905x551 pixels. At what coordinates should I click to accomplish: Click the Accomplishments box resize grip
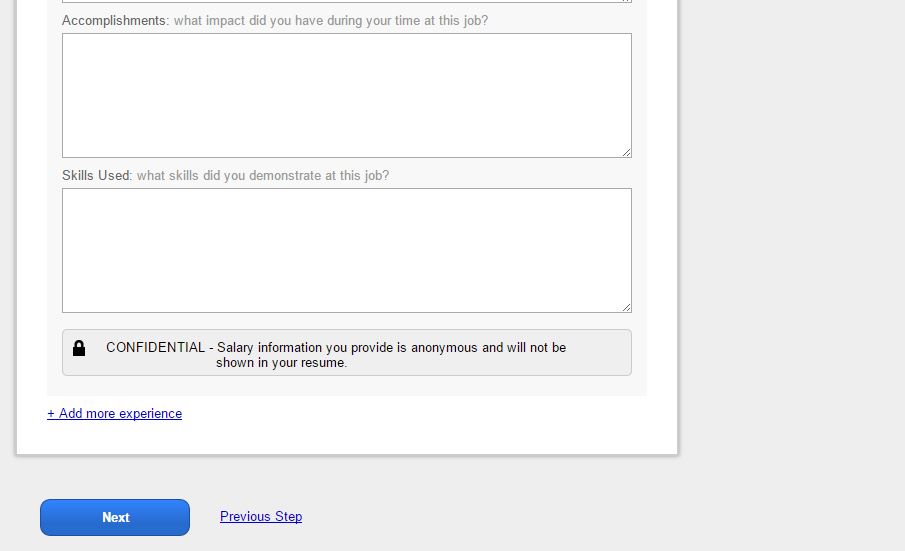[626, 152]
